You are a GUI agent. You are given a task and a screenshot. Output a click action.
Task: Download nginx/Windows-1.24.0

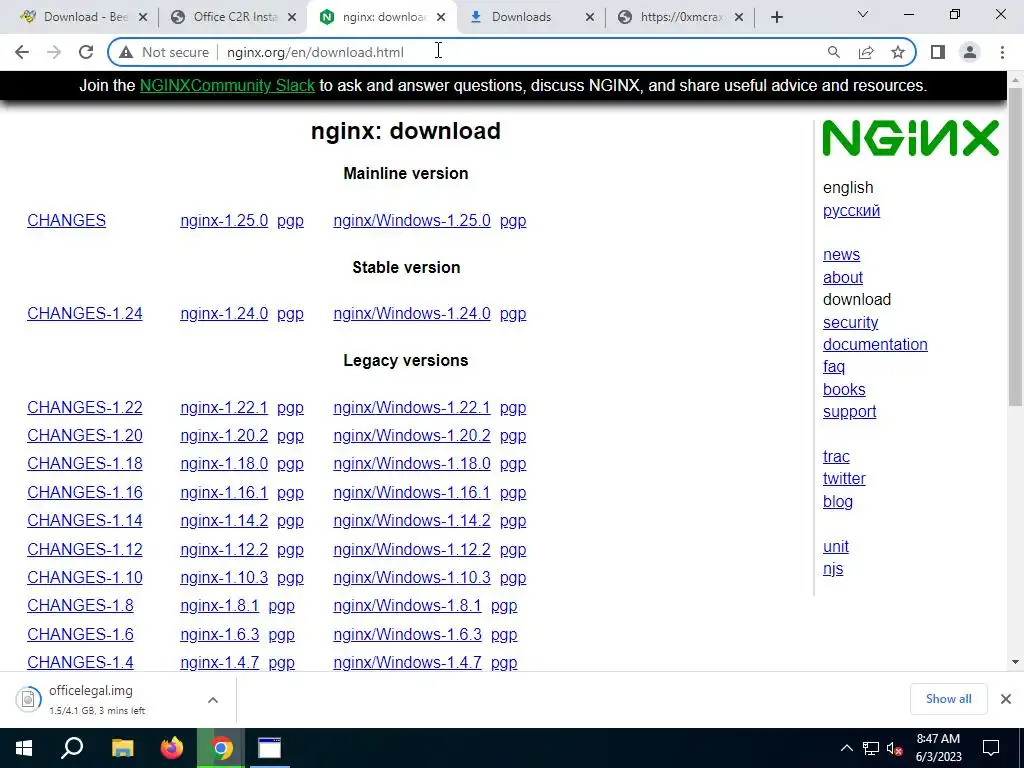click(x=412, y=313)
